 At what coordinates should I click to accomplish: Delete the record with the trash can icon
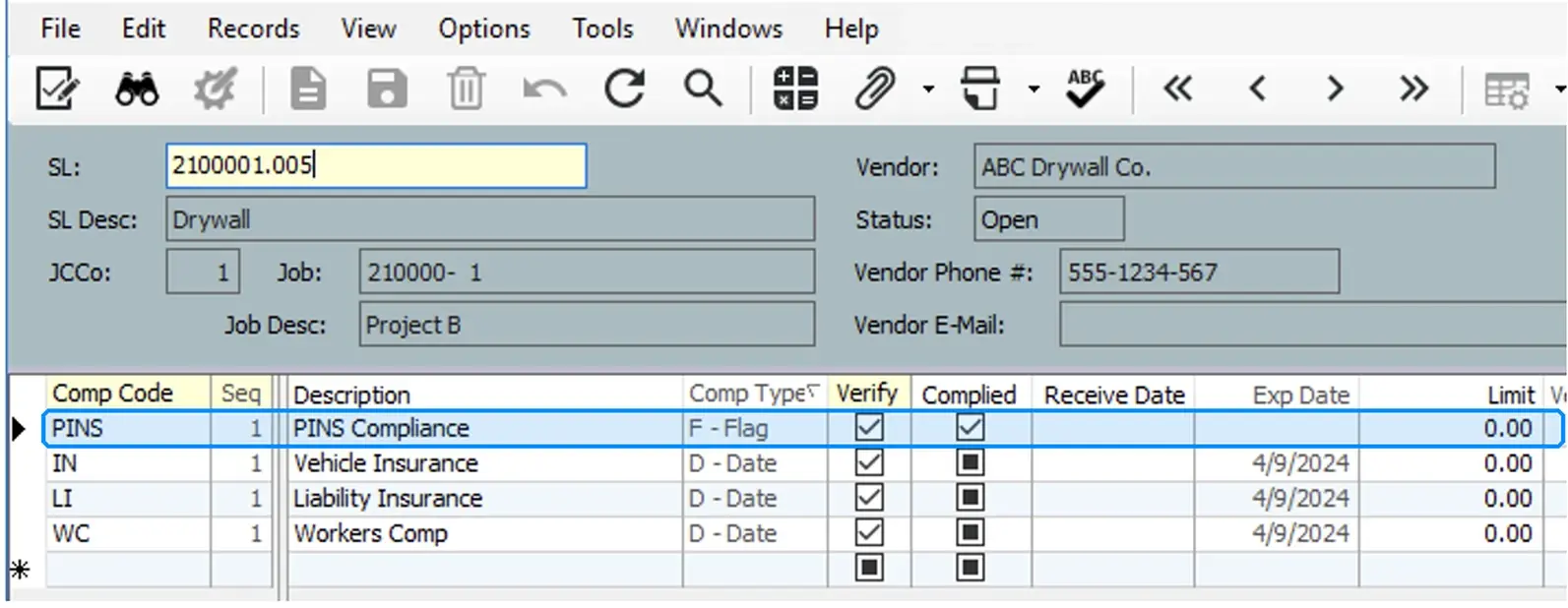[x=466, y=90]
